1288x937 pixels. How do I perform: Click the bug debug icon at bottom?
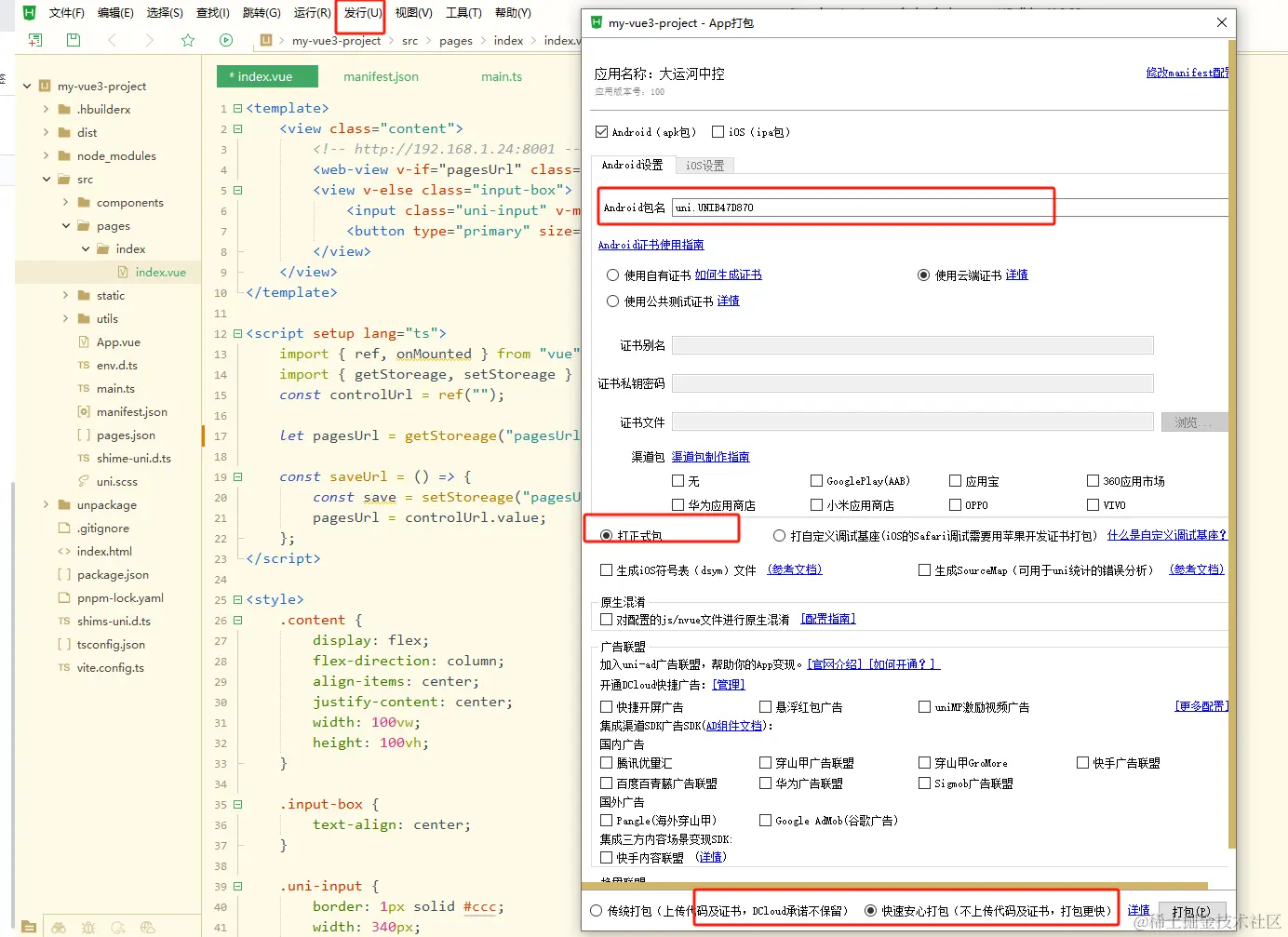pos(88,927)
